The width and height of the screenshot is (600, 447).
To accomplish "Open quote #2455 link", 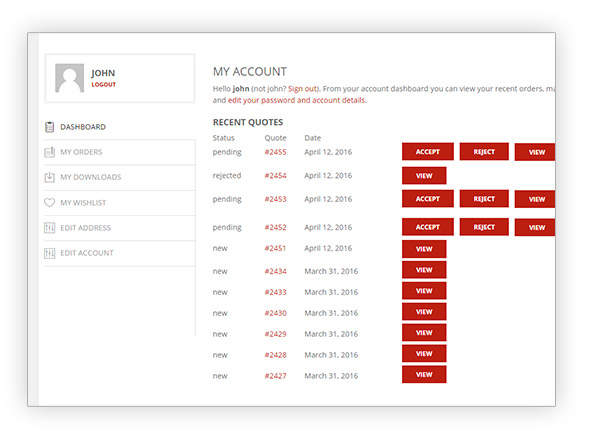I will pos(276,152).
